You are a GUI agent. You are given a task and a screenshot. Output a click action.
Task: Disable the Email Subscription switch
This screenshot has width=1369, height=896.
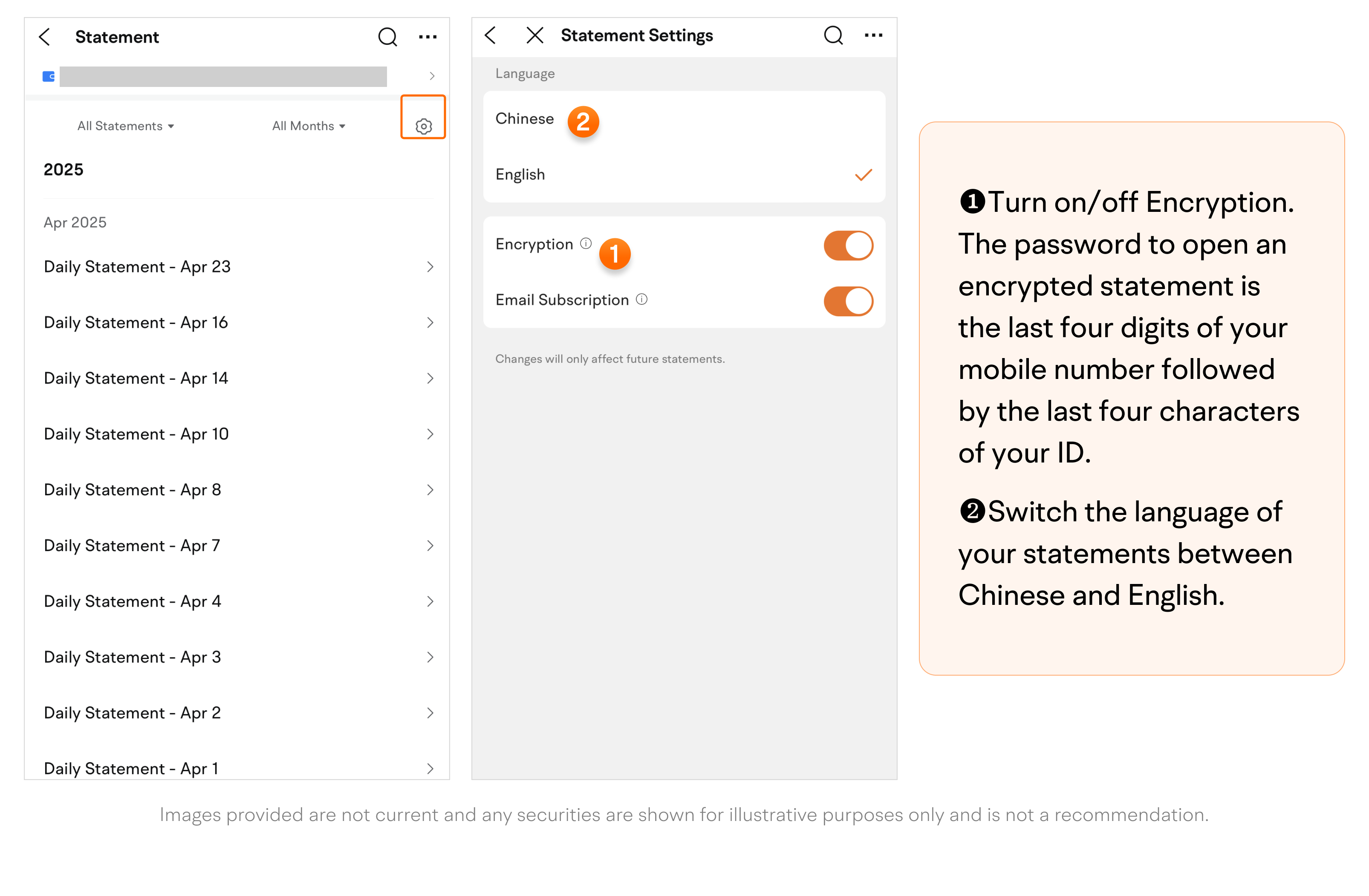(x=848, y=301)
